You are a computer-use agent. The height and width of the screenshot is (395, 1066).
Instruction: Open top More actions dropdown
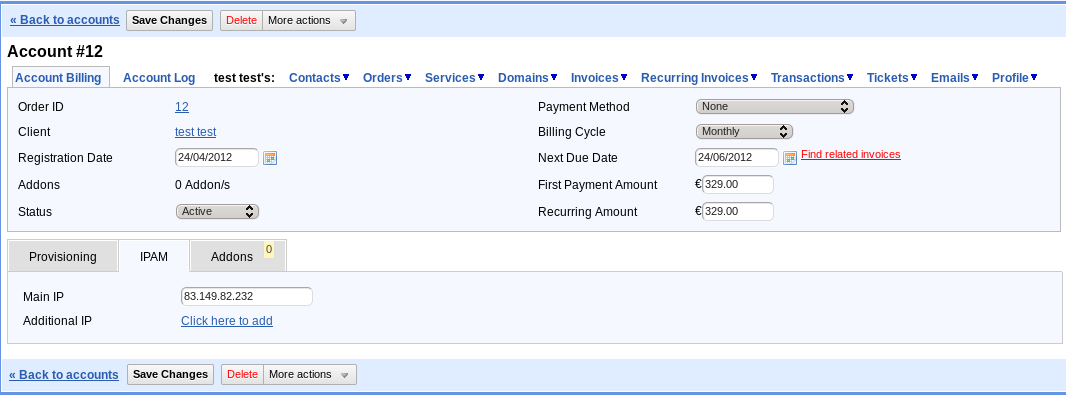(308, 20)
